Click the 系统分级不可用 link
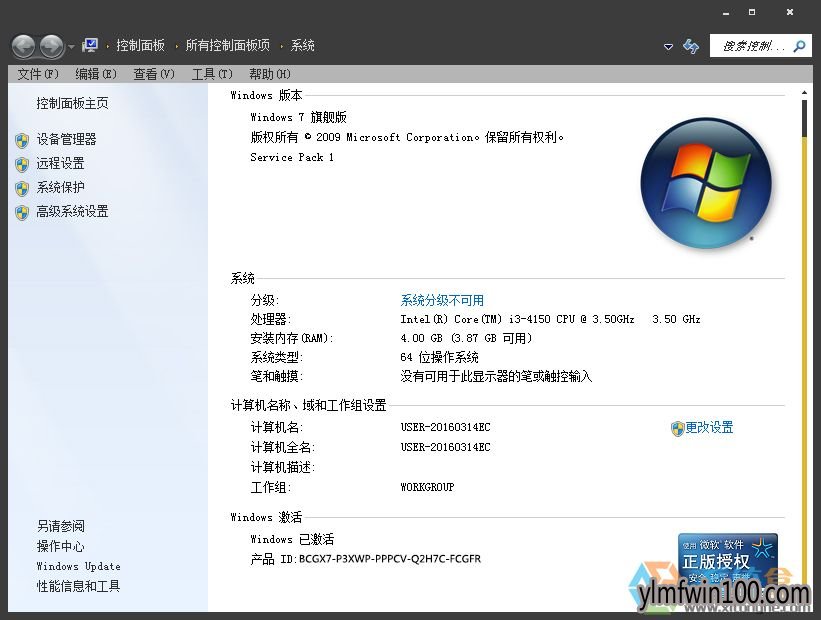 (442, 300)
